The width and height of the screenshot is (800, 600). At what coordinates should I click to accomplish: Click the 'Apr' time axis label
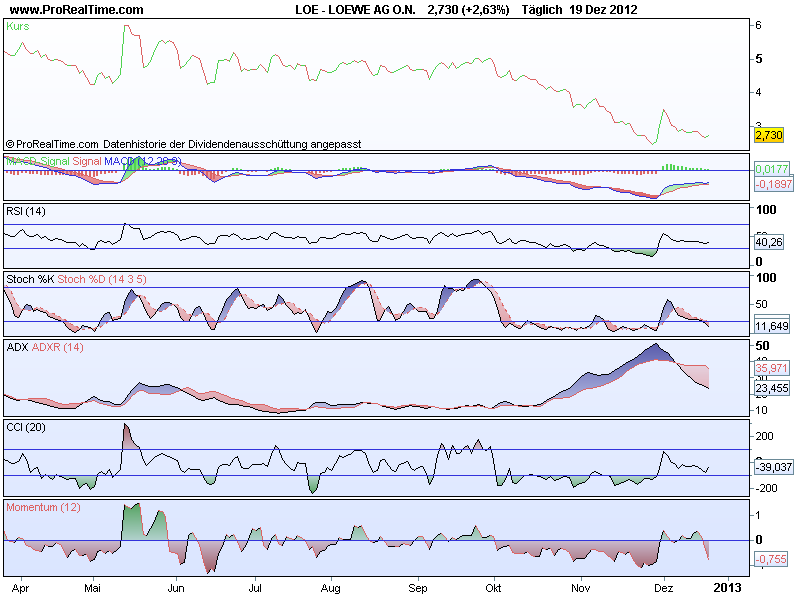pos(20,588)
